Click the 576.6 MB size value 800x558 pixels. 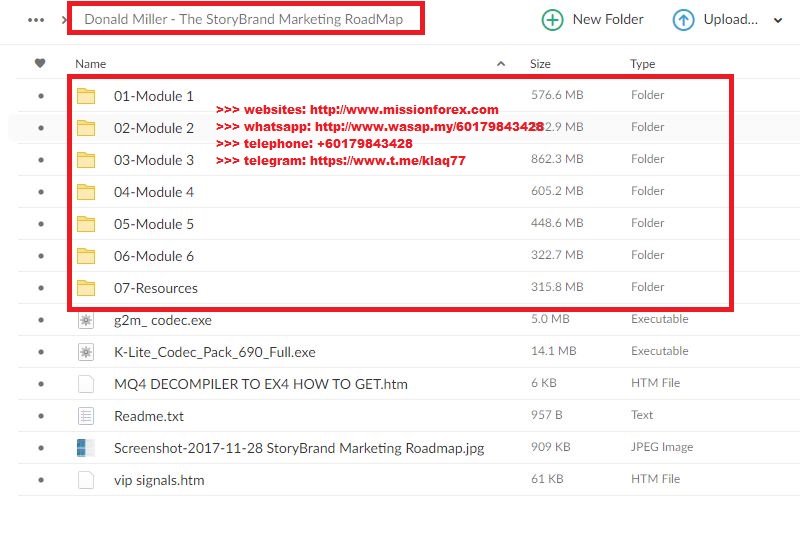[557, 95]
